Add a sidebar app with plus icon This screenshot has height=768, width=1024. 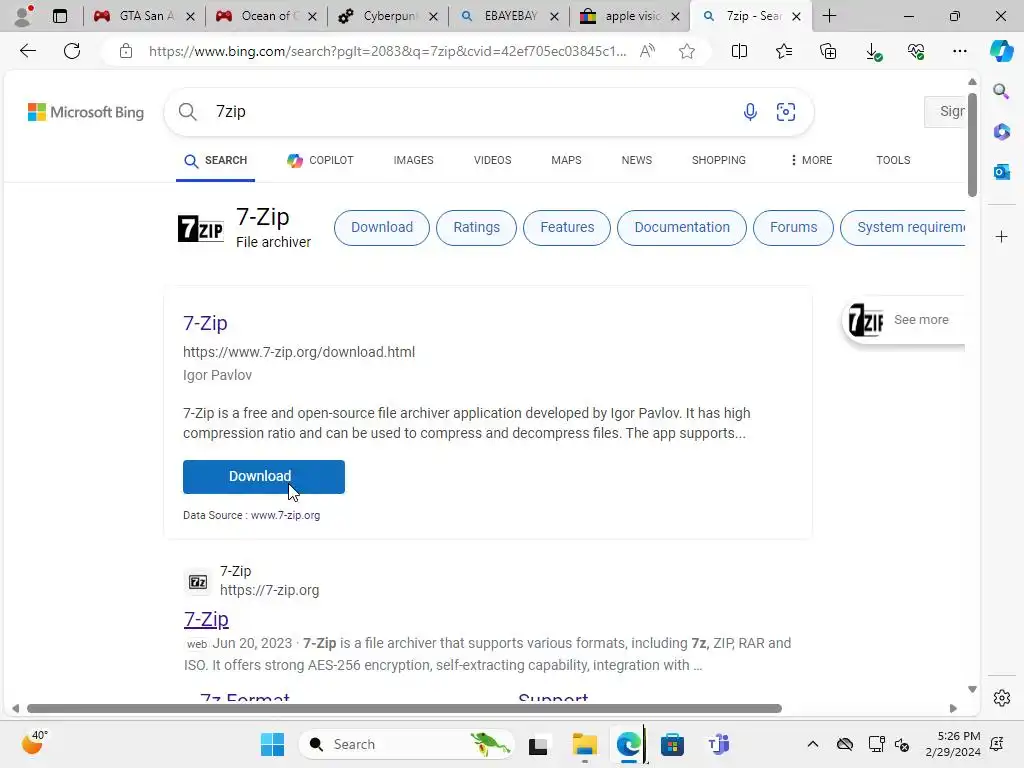click(x=1001, y=236)
